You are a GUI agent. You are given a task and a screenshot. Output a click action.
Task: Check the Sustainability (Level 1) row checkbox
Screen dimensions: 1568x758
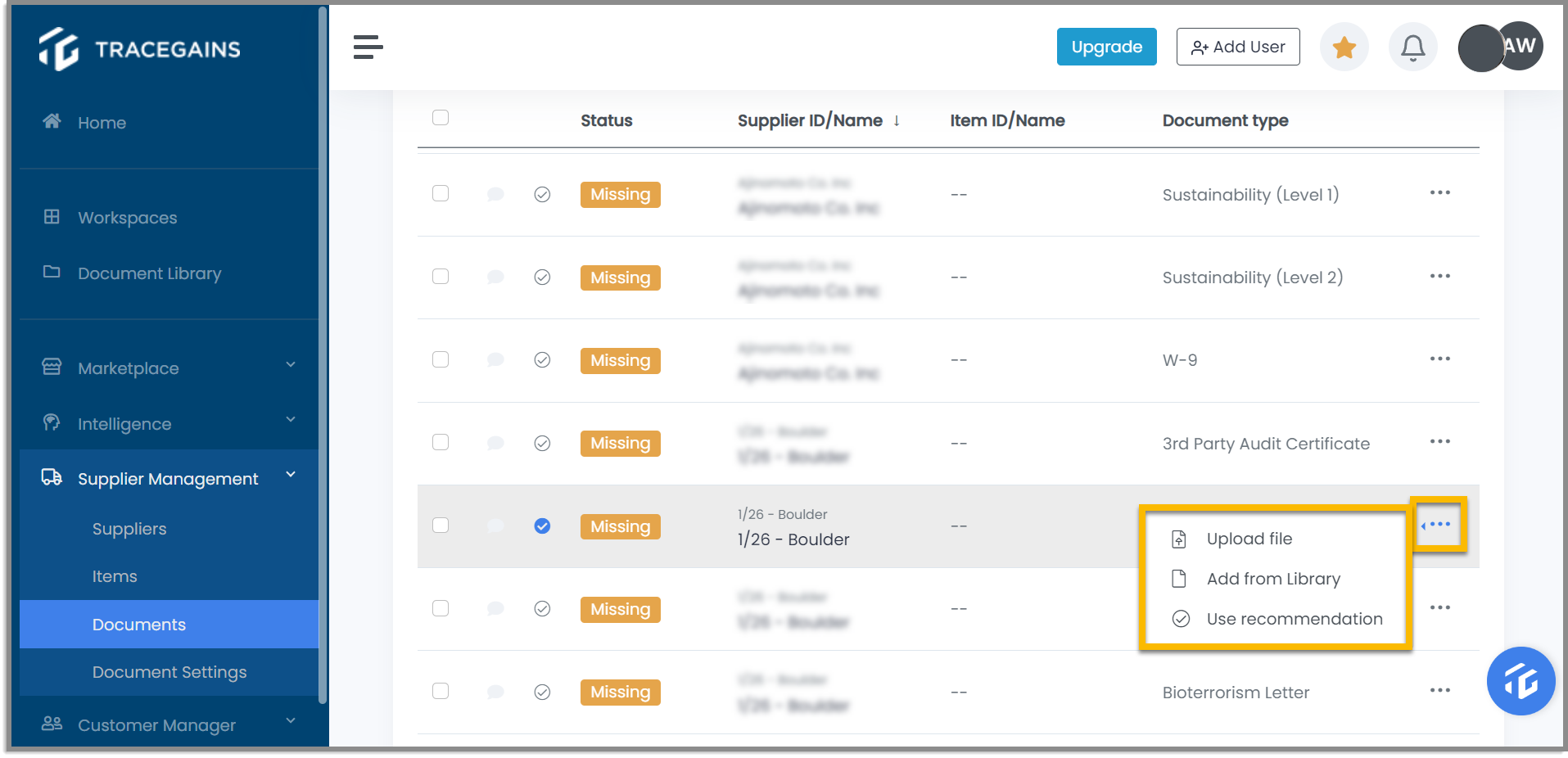tap(440, 193)
